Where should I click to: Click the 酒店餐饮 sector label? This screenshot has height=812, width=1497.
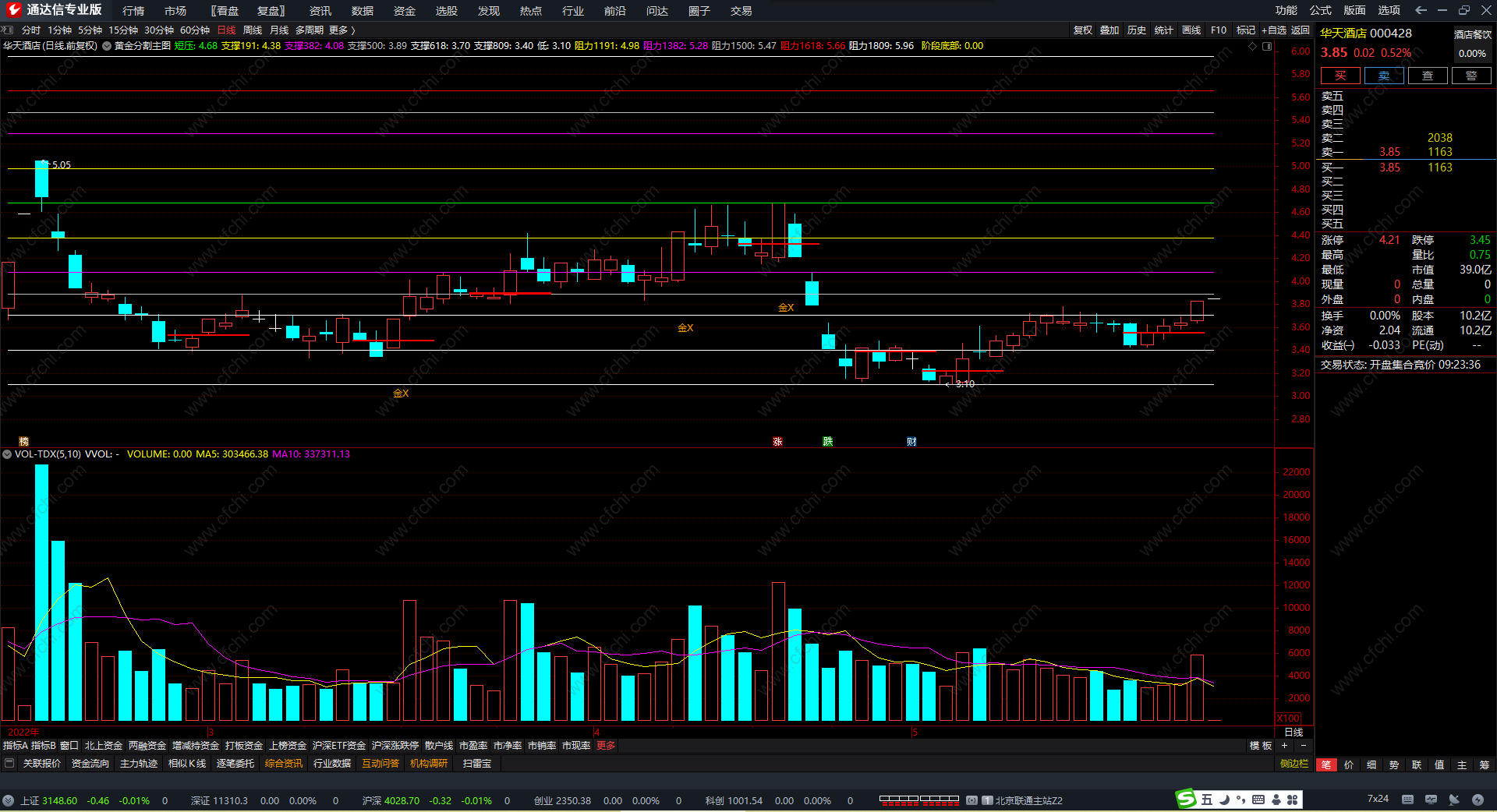click(1473, 34)
